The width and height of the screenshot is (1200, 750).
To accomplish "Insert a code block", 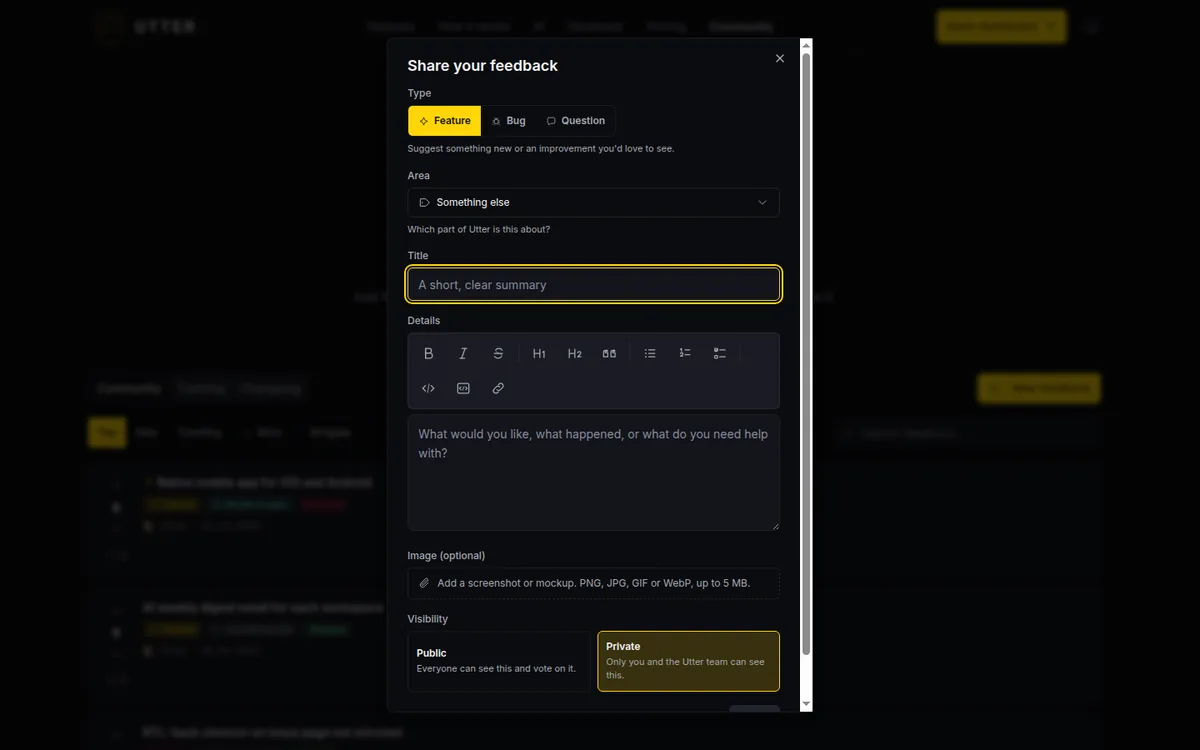I will point(463,388).
